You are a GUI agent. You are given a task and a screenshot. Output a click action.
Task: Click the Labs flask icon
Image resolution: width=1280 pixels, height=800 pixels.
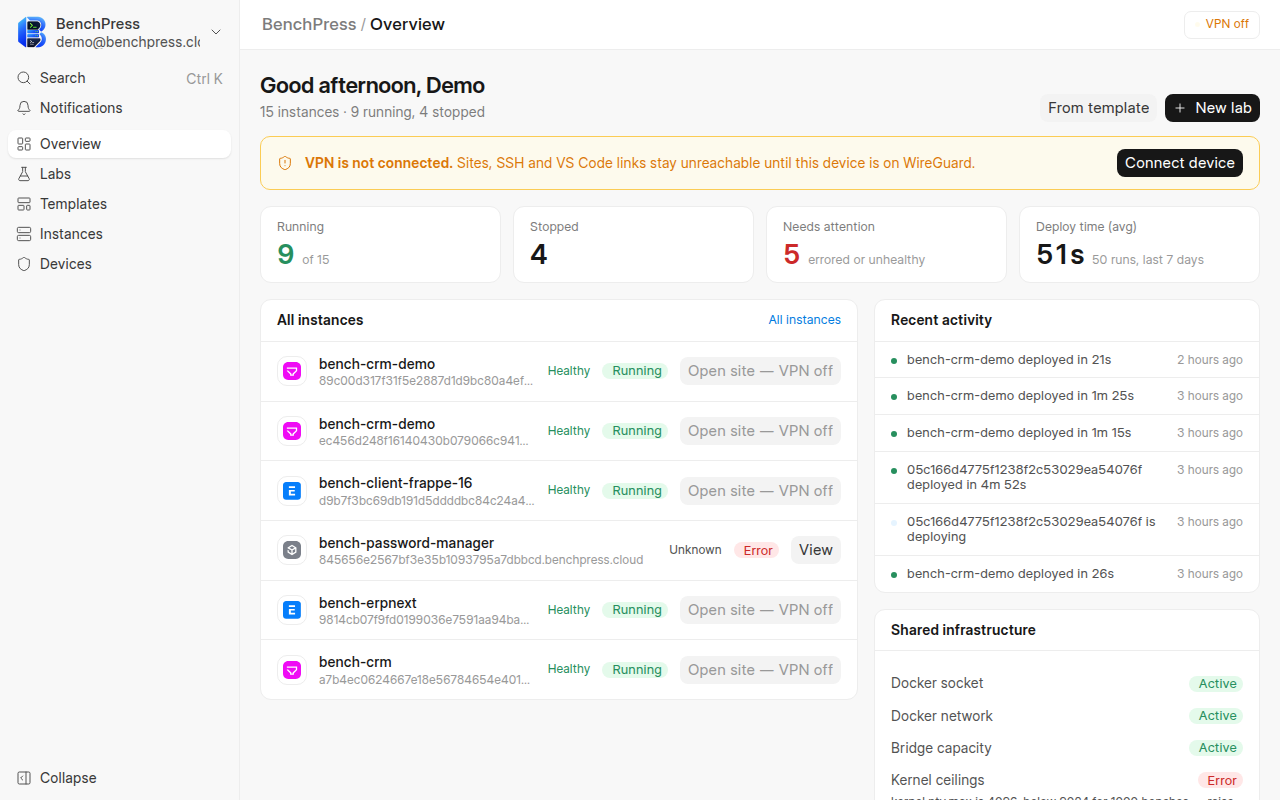24,174
